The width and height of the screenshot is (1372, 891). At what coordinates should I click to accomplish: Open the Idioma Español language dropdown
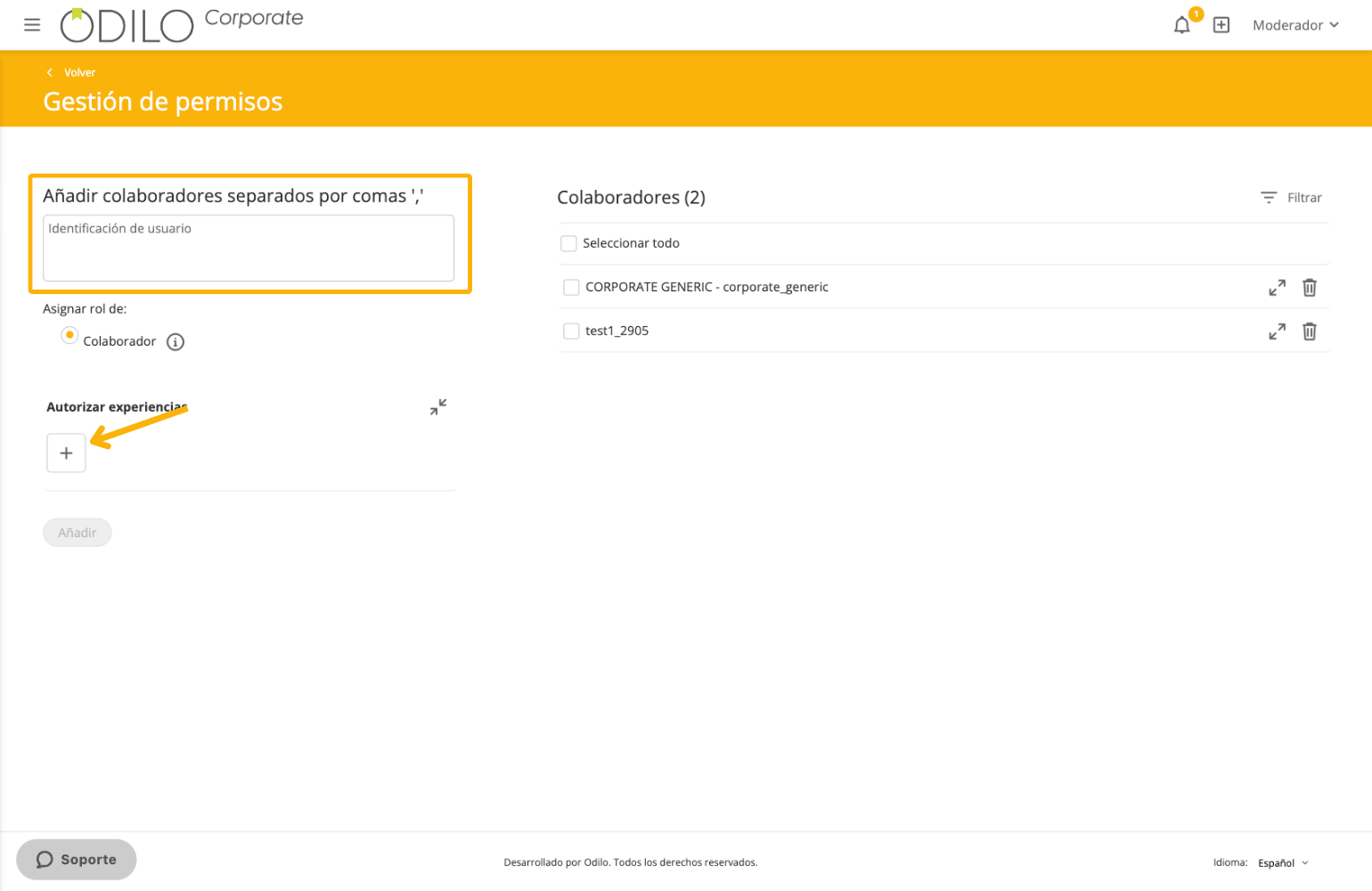point(1282,862)
